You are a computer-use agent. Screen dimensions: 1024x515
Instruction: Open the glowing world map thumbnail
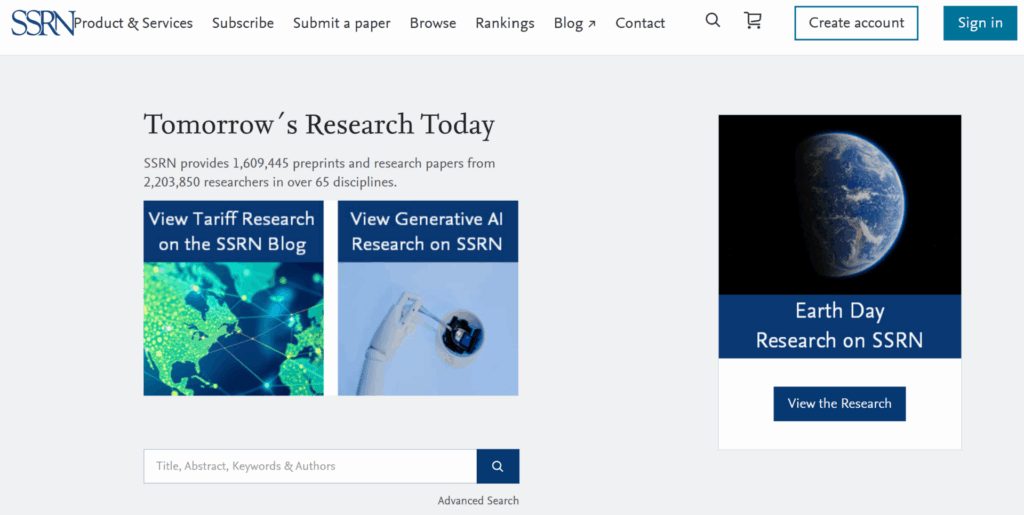pos(233,329)
